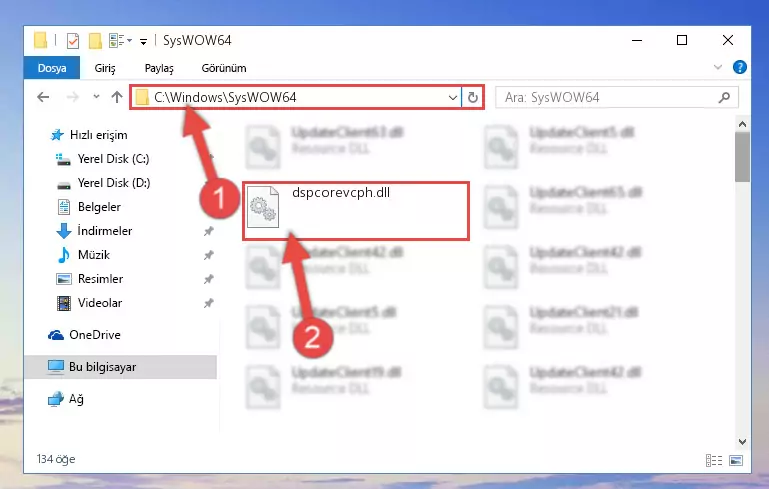
Task: Click the vertical scrollbar thumb
Action: [x=742, y=157]
